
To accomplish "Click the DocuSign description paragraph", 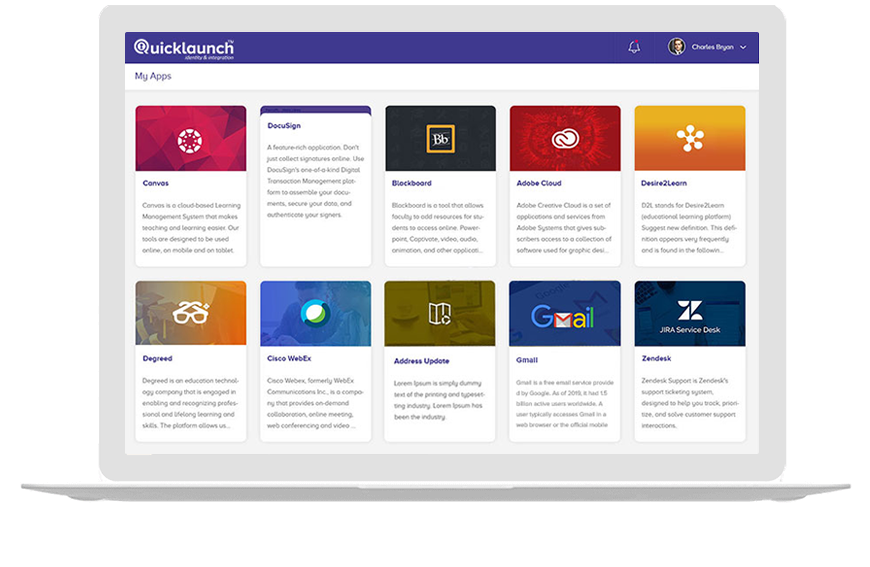I will tap(315, 181).
